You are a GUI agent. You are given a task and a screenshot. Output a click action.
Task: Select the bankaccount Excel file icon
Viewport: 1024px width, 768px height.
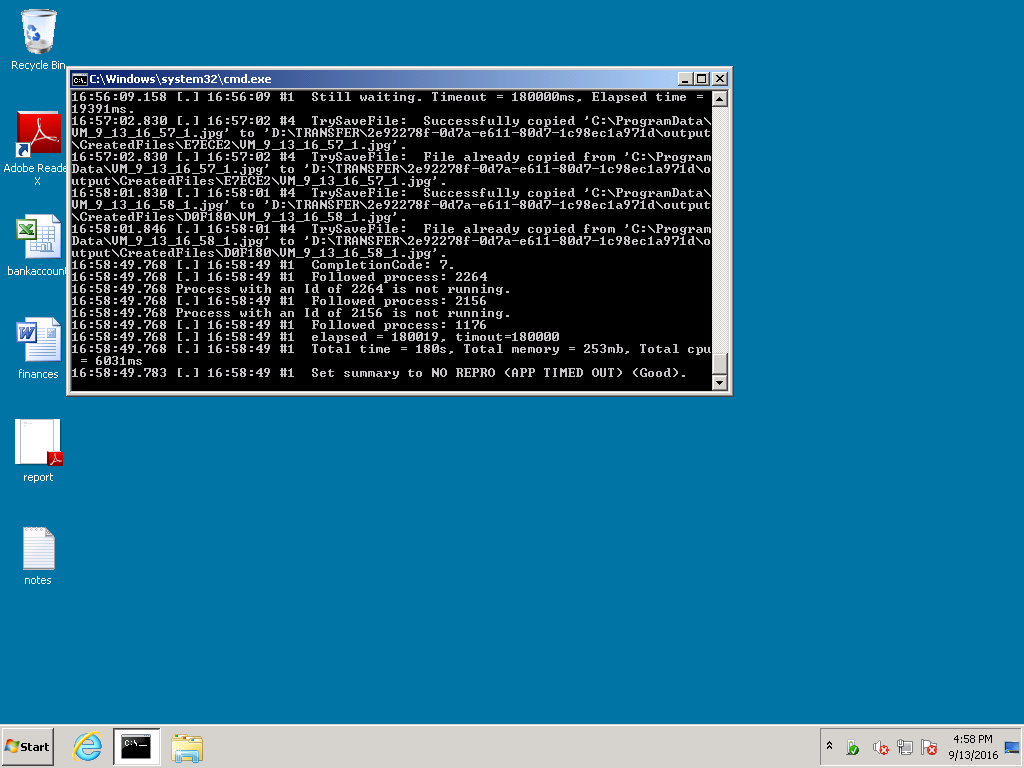pos(38,239)
